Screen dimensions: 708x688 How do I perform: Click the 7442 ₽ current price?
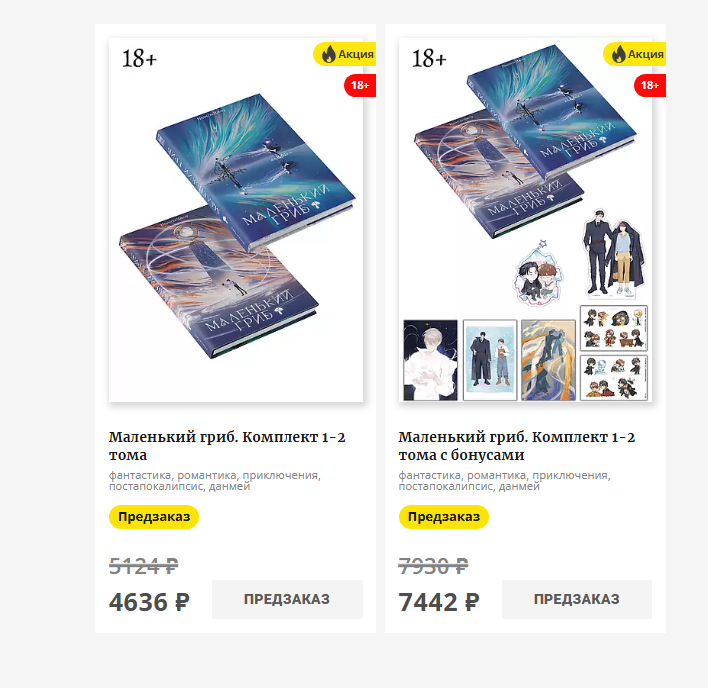[439, 602]
